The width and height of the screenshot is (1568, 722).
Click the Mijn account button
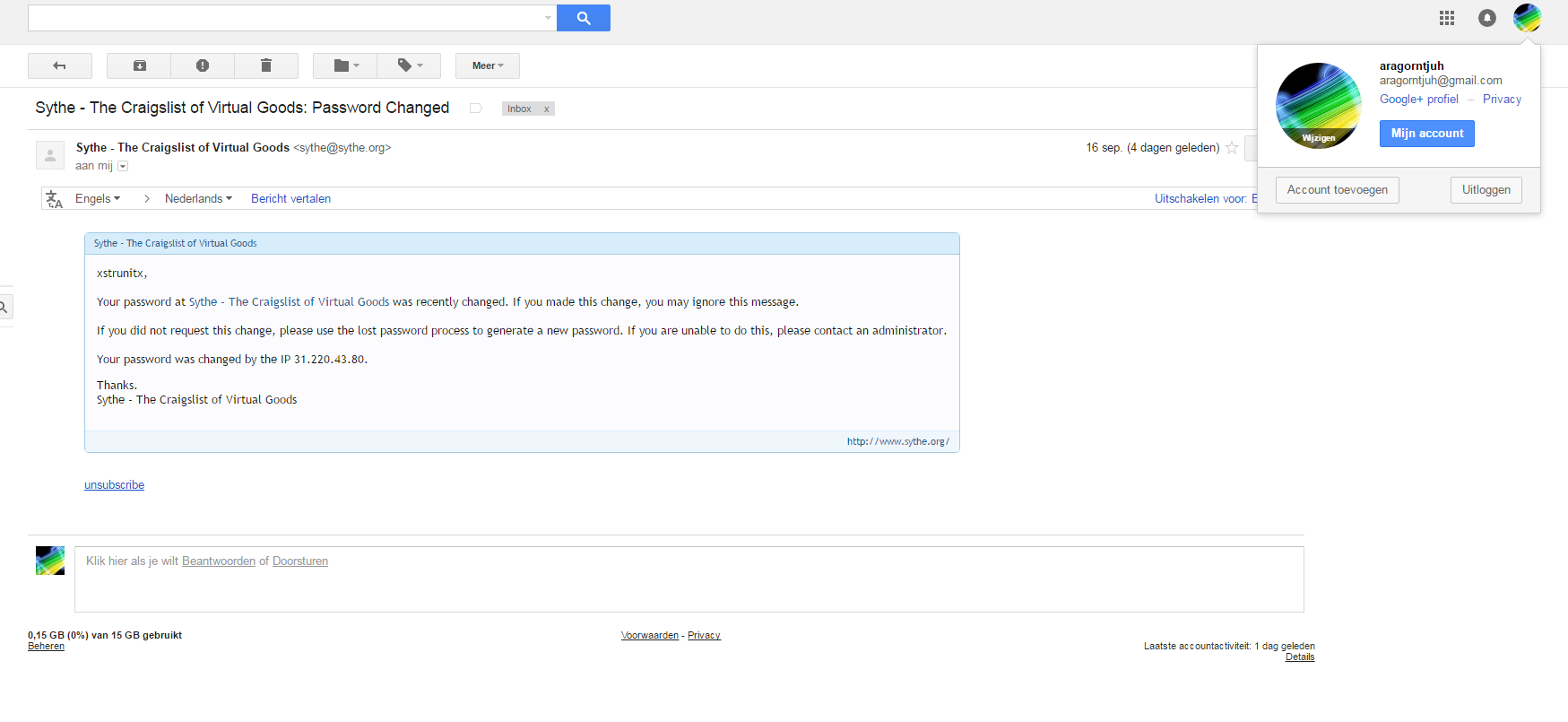pyautogui.click(x=1427, y=134)
